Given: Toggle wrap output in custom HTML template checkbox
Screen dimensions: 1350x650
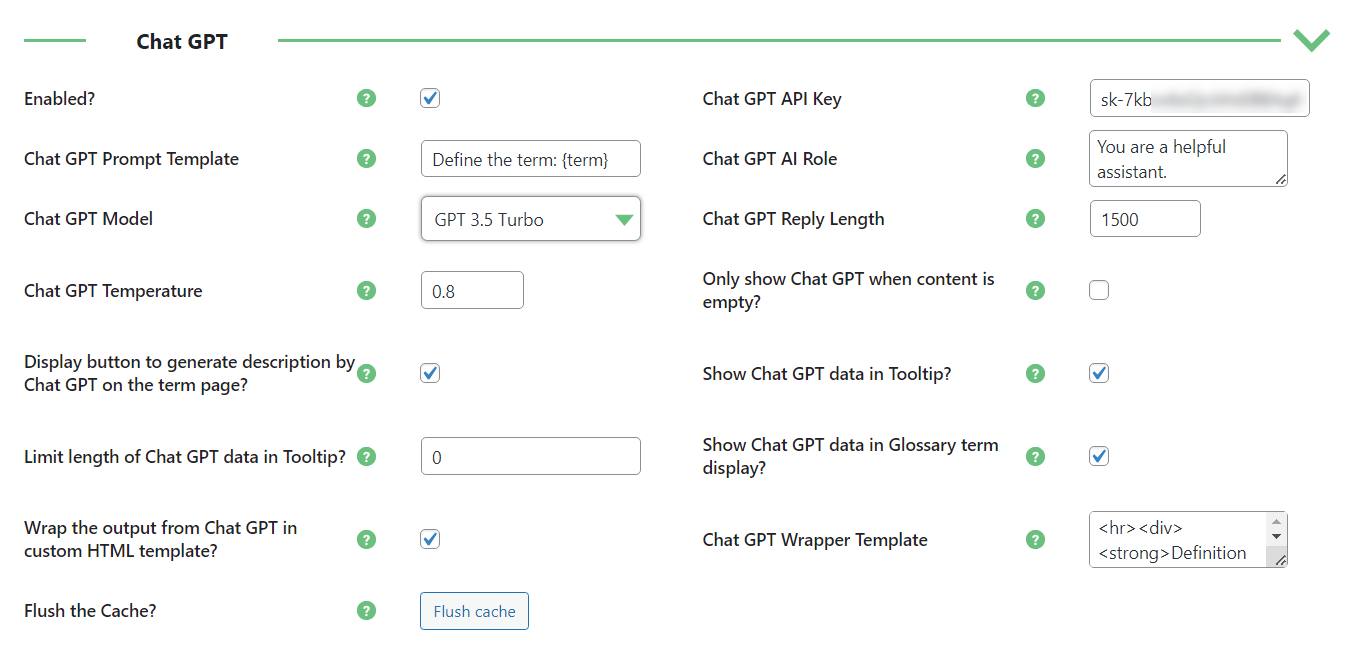Looking at the screenshot, I should [430, 539].
